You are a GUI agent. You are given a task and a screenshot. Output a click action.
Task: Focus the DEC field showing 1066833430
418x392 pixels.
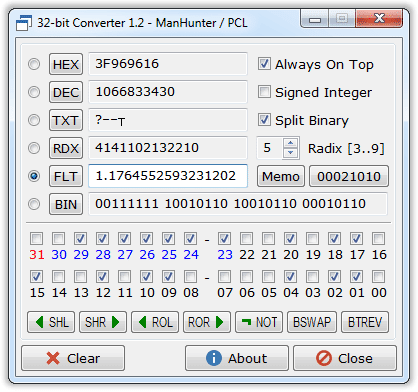pyautogui.click(x=168, y=92)
